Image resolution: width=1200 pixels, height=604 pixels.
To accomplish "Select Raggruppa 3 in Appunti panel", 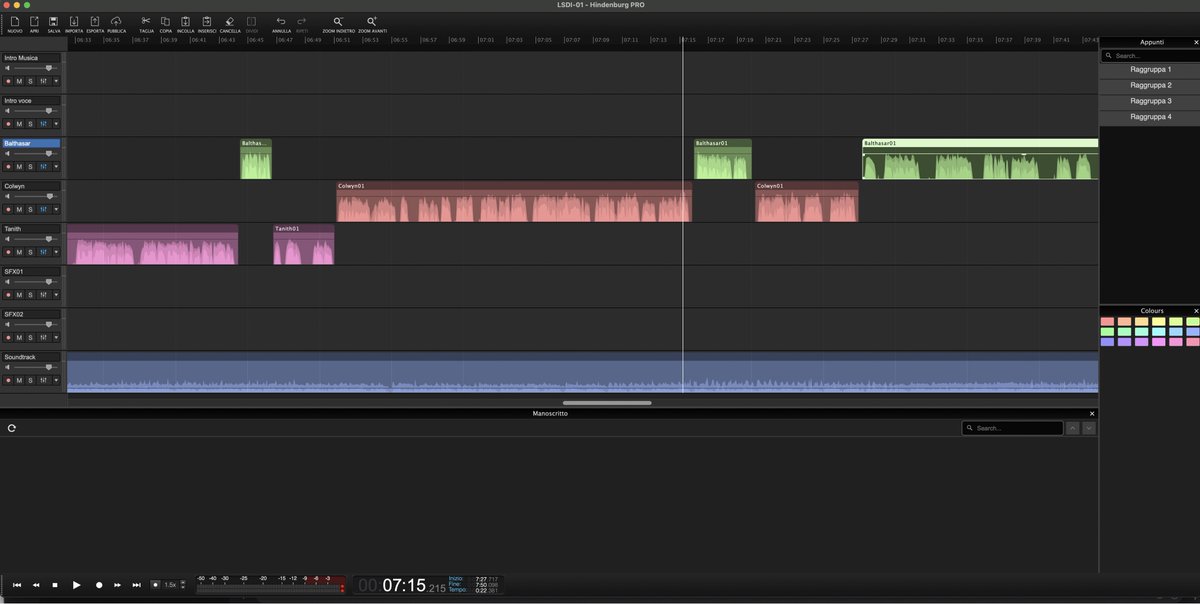I will 1150,102.
